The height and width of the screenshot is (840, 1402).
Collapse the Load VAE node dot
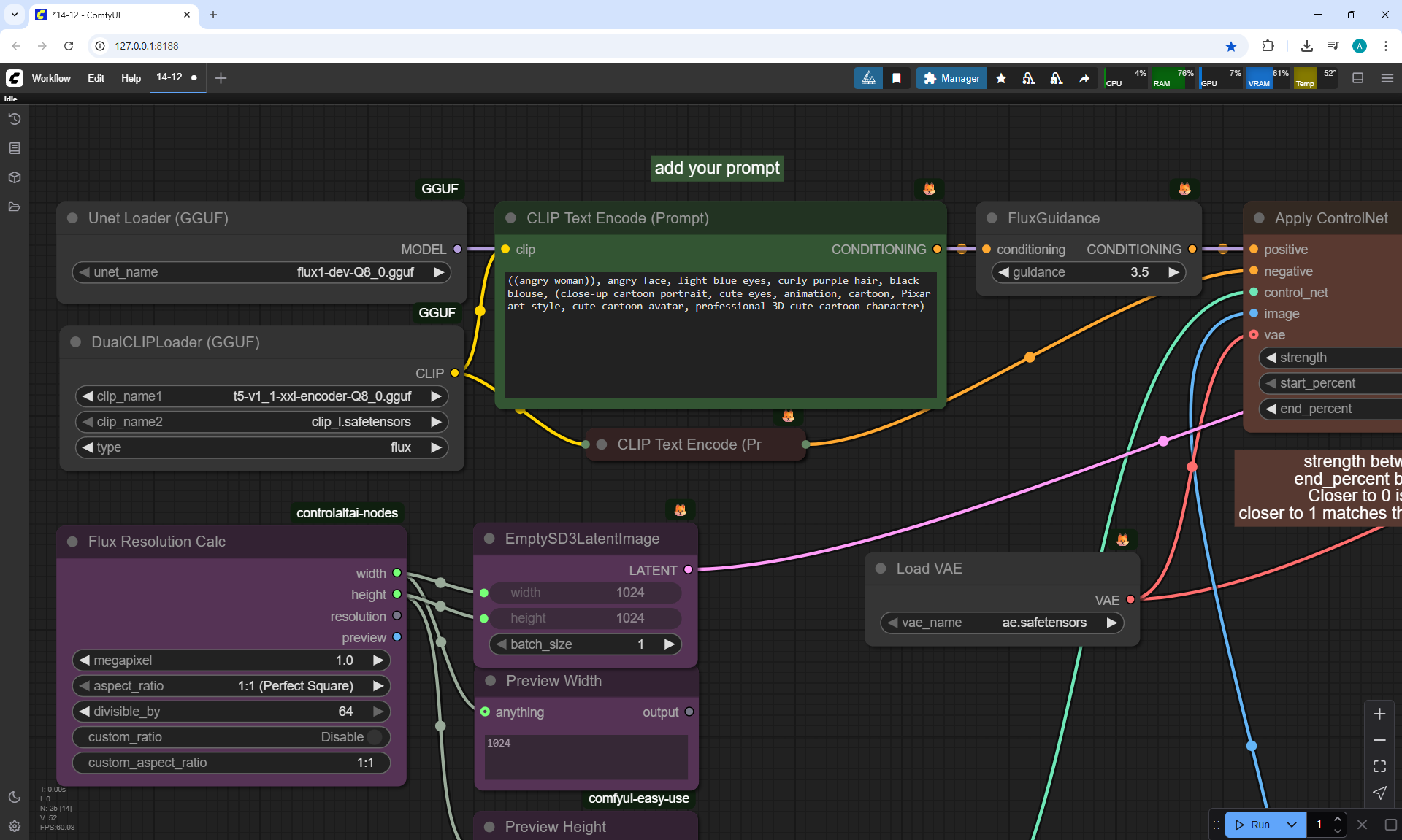[881, 569]
